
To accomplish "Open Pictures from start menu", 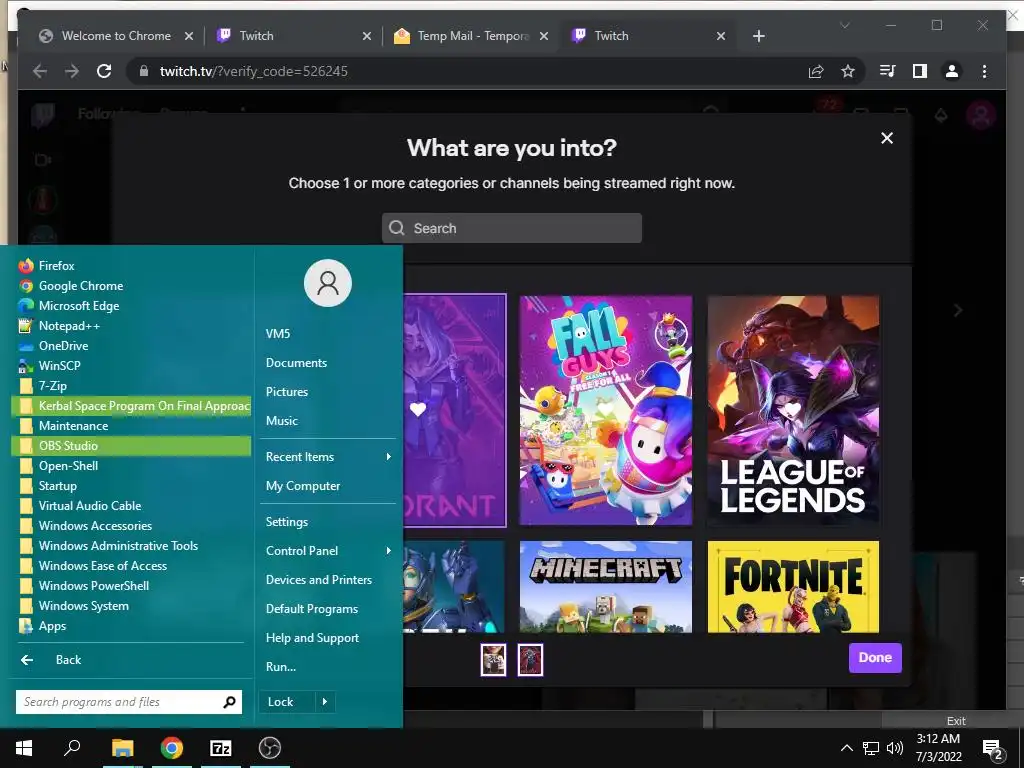I will click(x=287, y=392).
